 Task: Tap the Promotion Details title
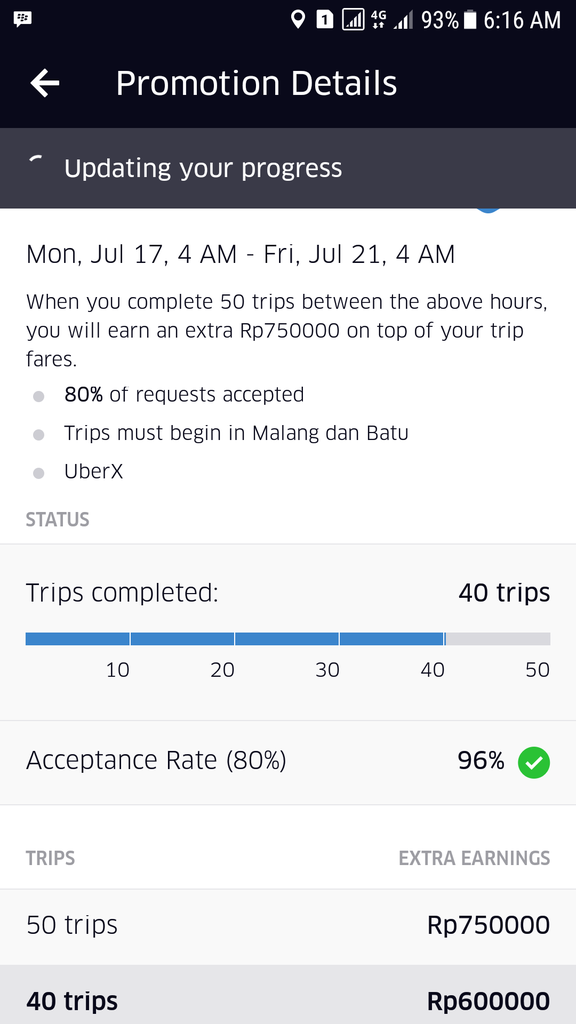pyautogui.click(x=256, y=84)
